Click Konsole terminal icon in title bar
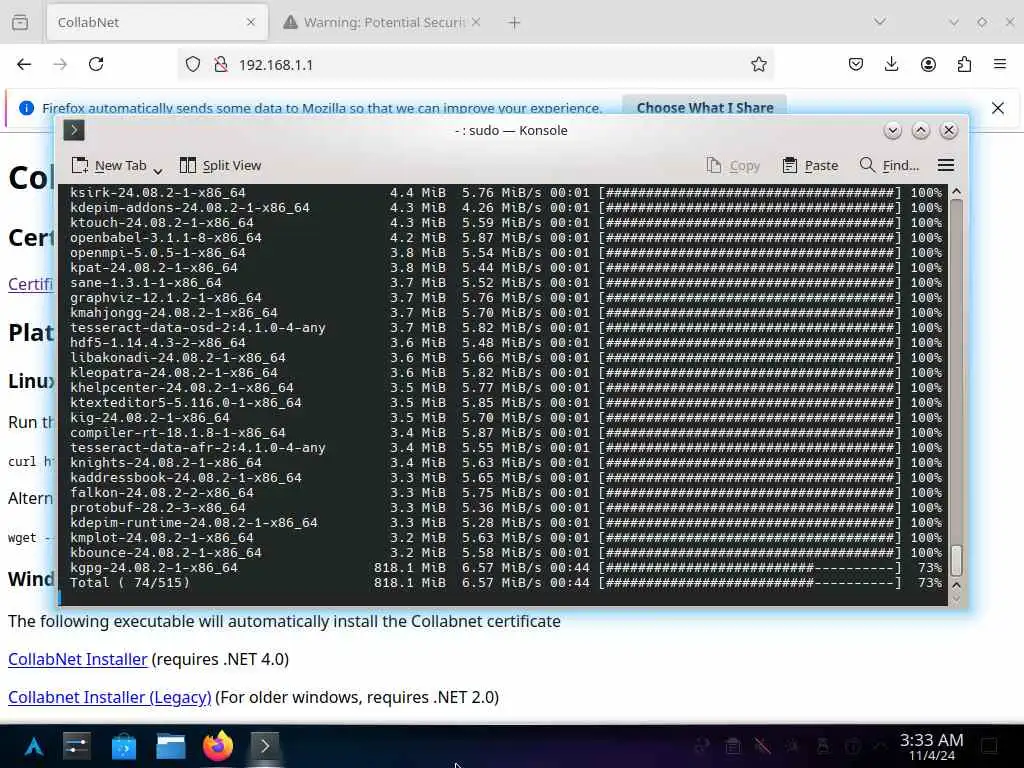Image resolution: width=1024 pixels, height=768 pixels. pos(74,130)
